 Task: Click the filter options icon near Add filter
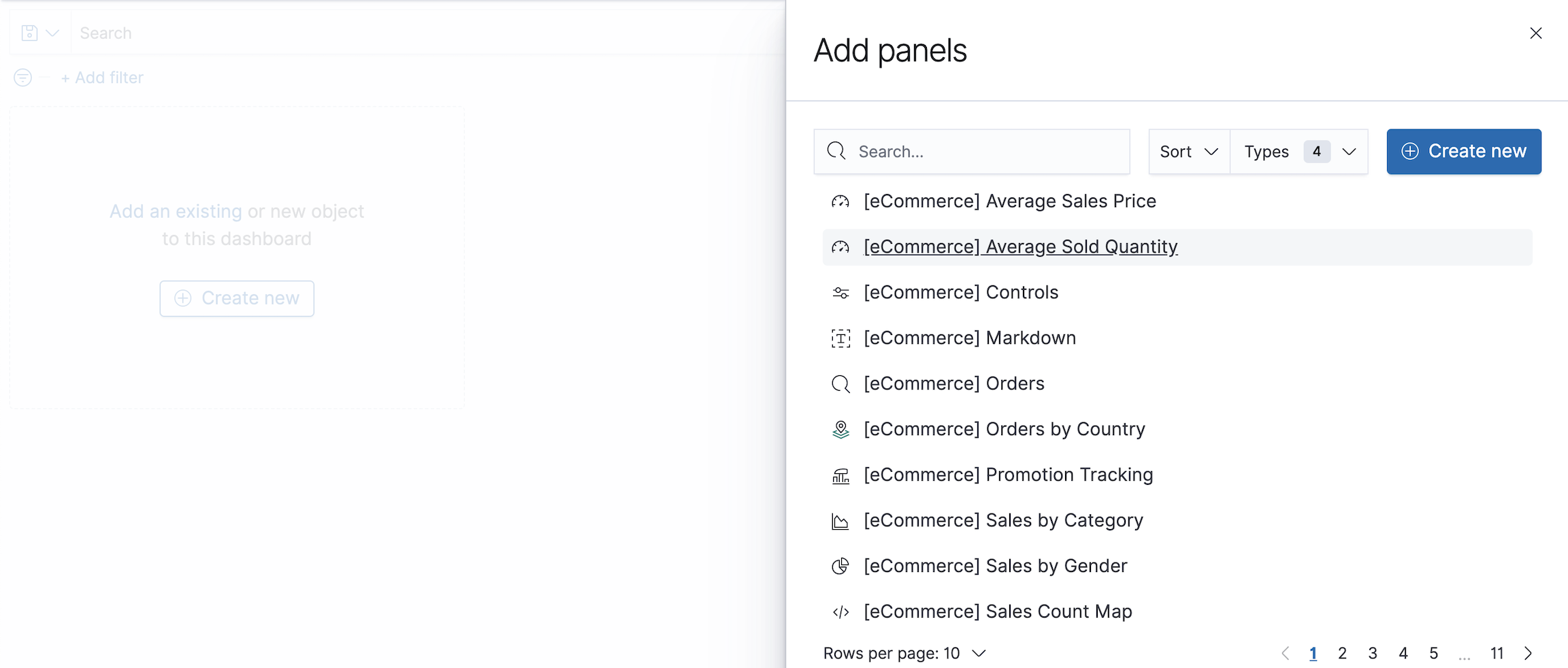point(22,77)
